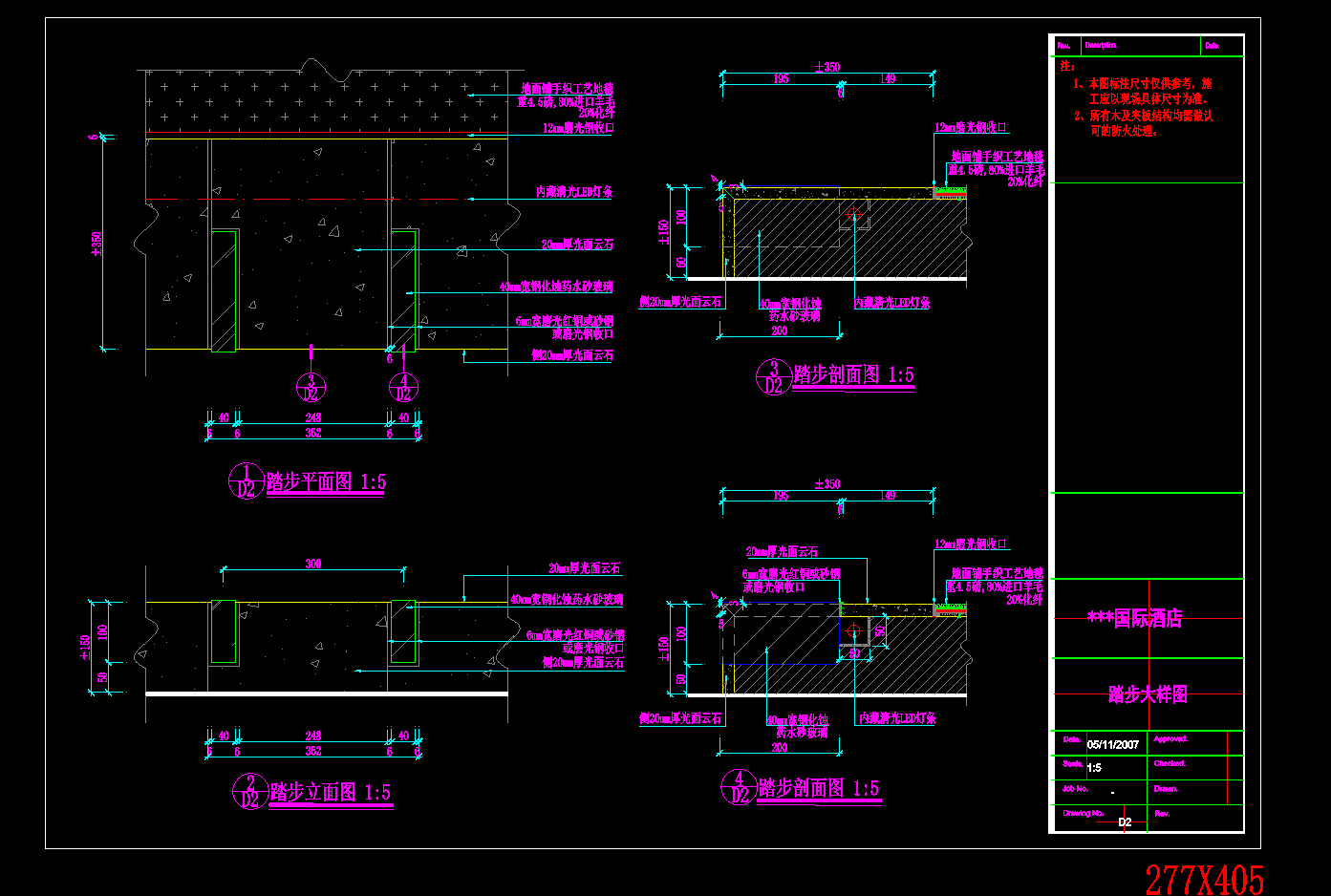This screenshot has width=1331, height=896.
Task: Click the Checked. label in title block
Action: pos(1170,763)
